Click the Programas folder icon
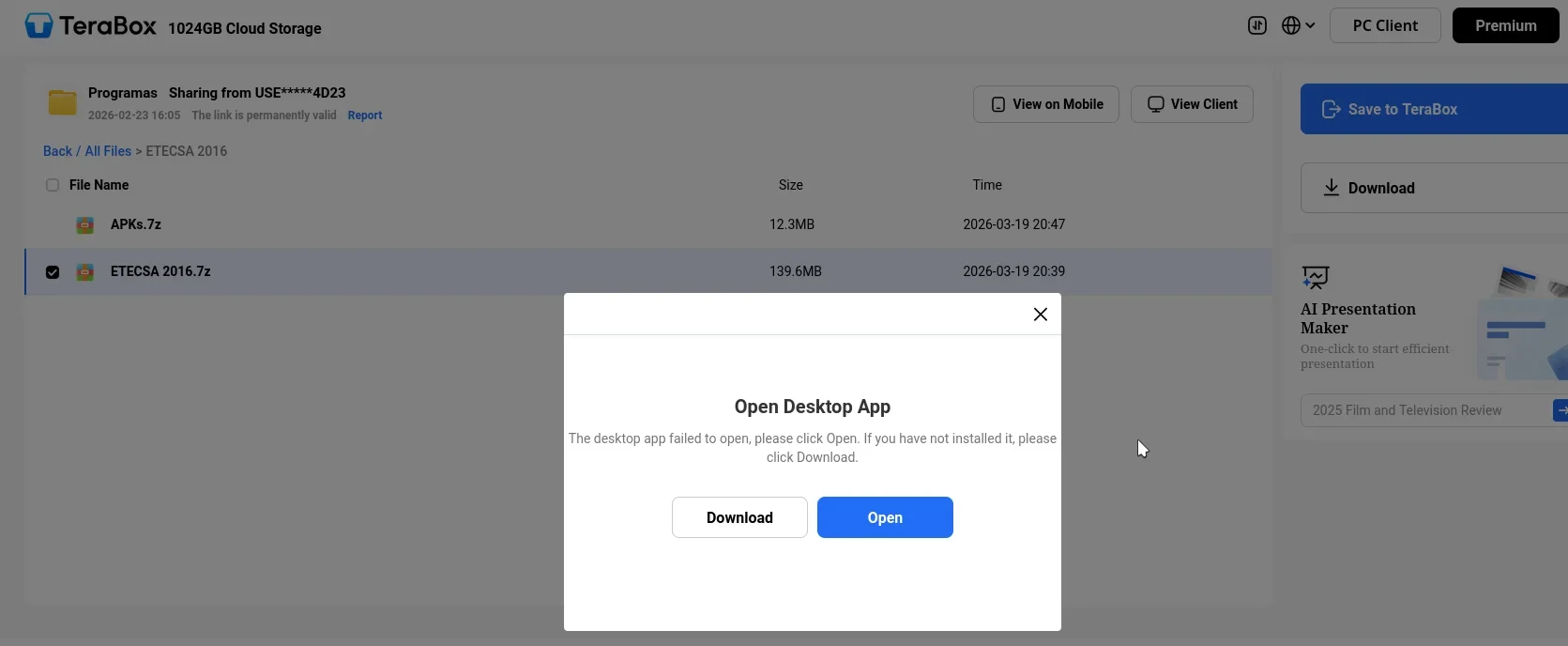 tap(63, 102)
